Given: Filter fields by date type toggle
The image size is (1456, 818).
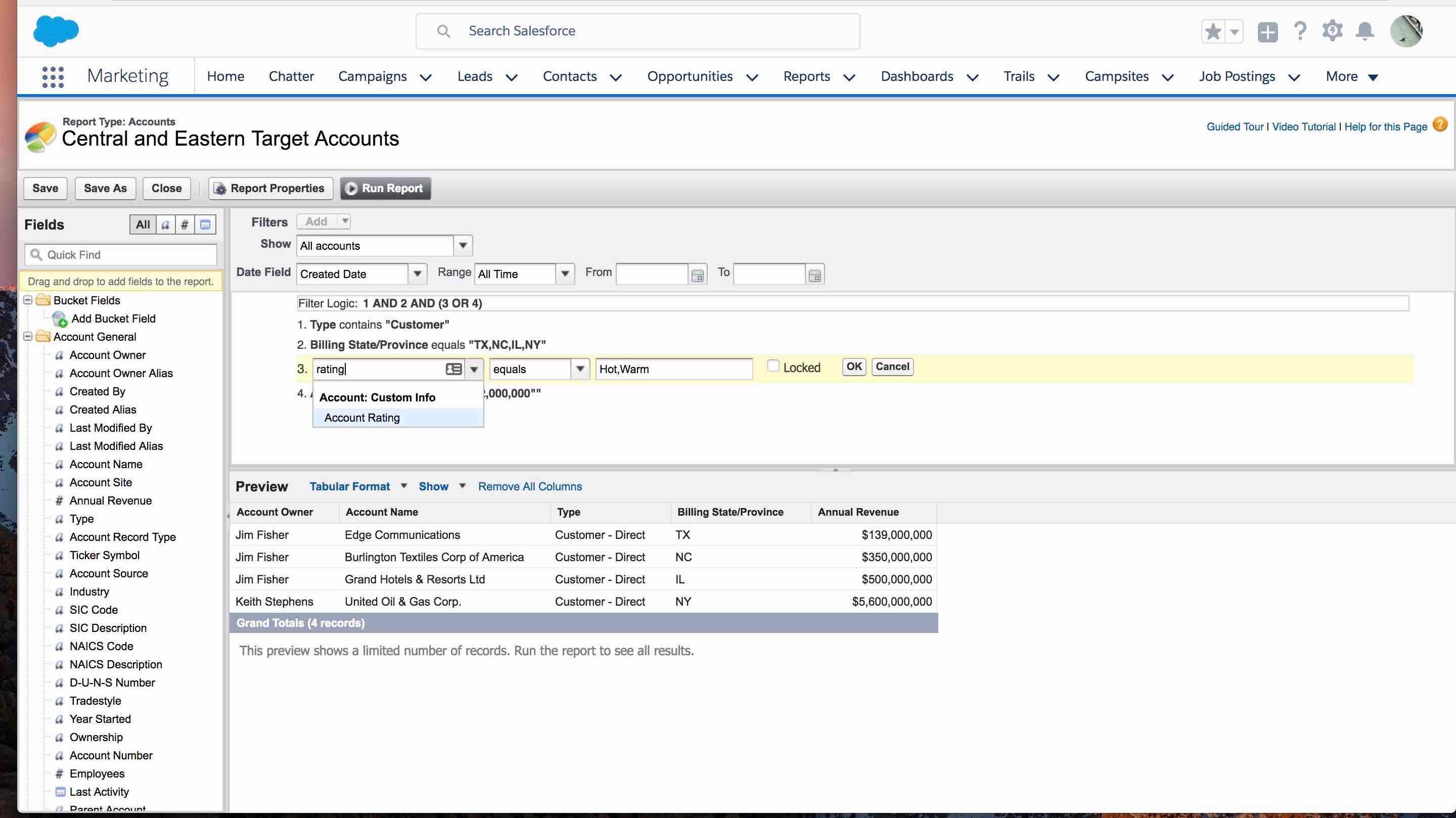Looking at the screenshot, I should (x=205, y=225).
